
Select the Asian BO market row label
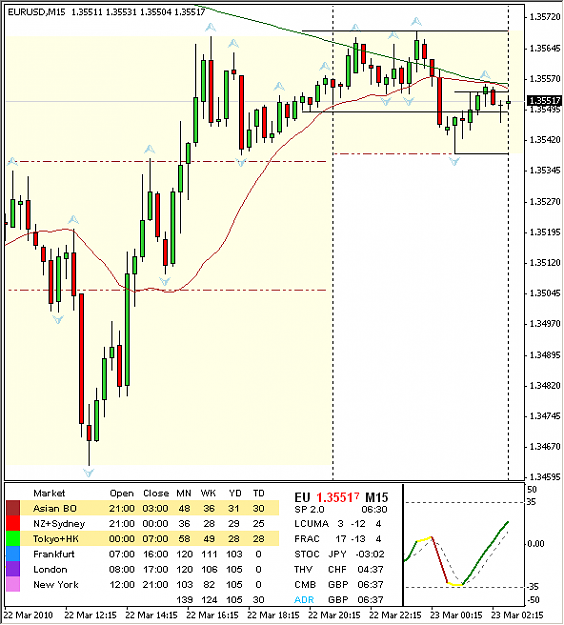coord(55,509)
